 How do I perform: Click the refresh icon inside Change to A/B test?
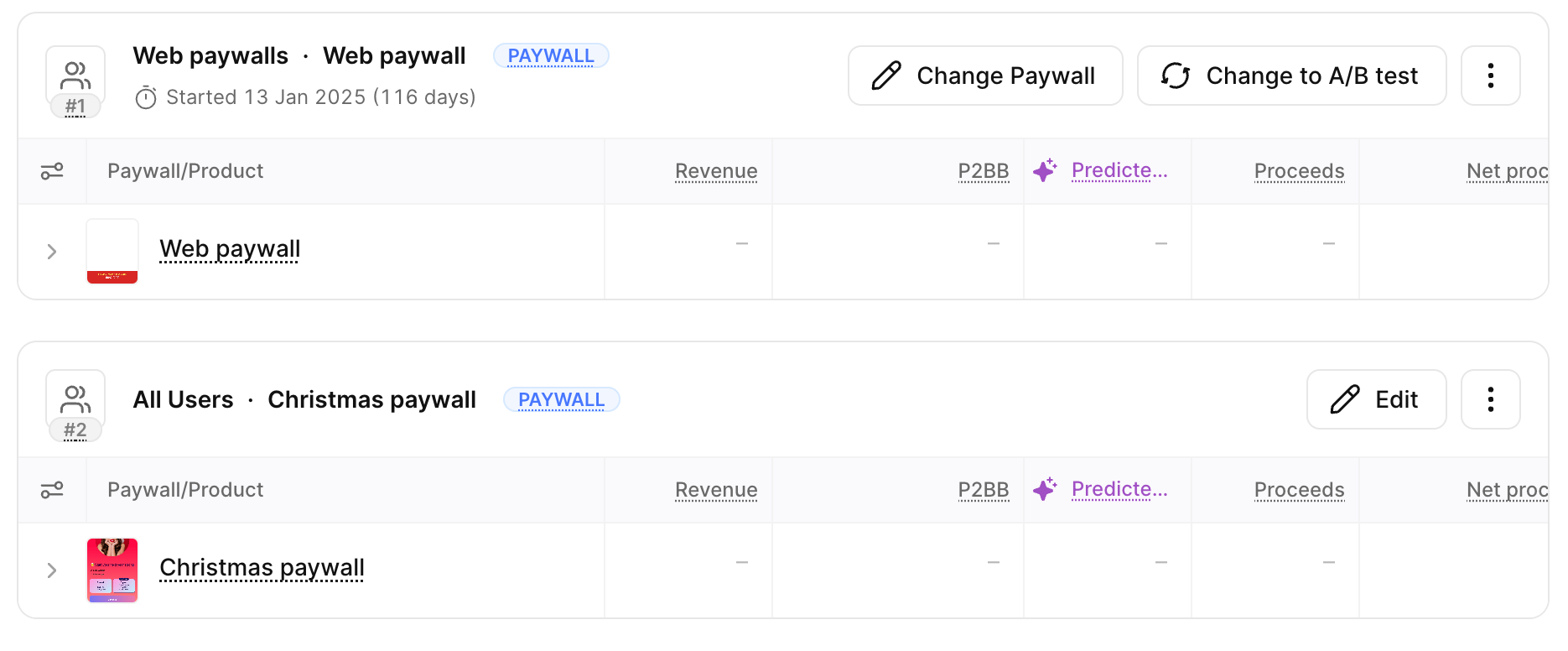[1176, 76]
